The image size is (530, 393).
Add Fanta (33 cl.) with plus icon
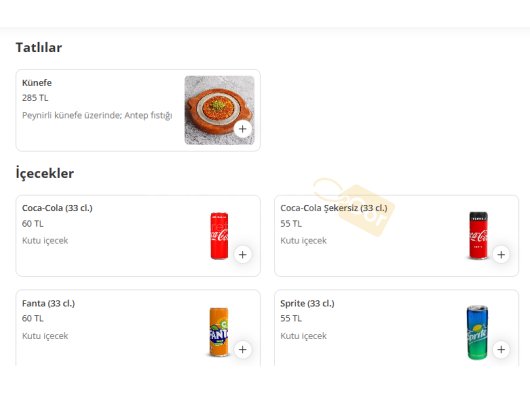pyautogui.click(x=242, y=349)
